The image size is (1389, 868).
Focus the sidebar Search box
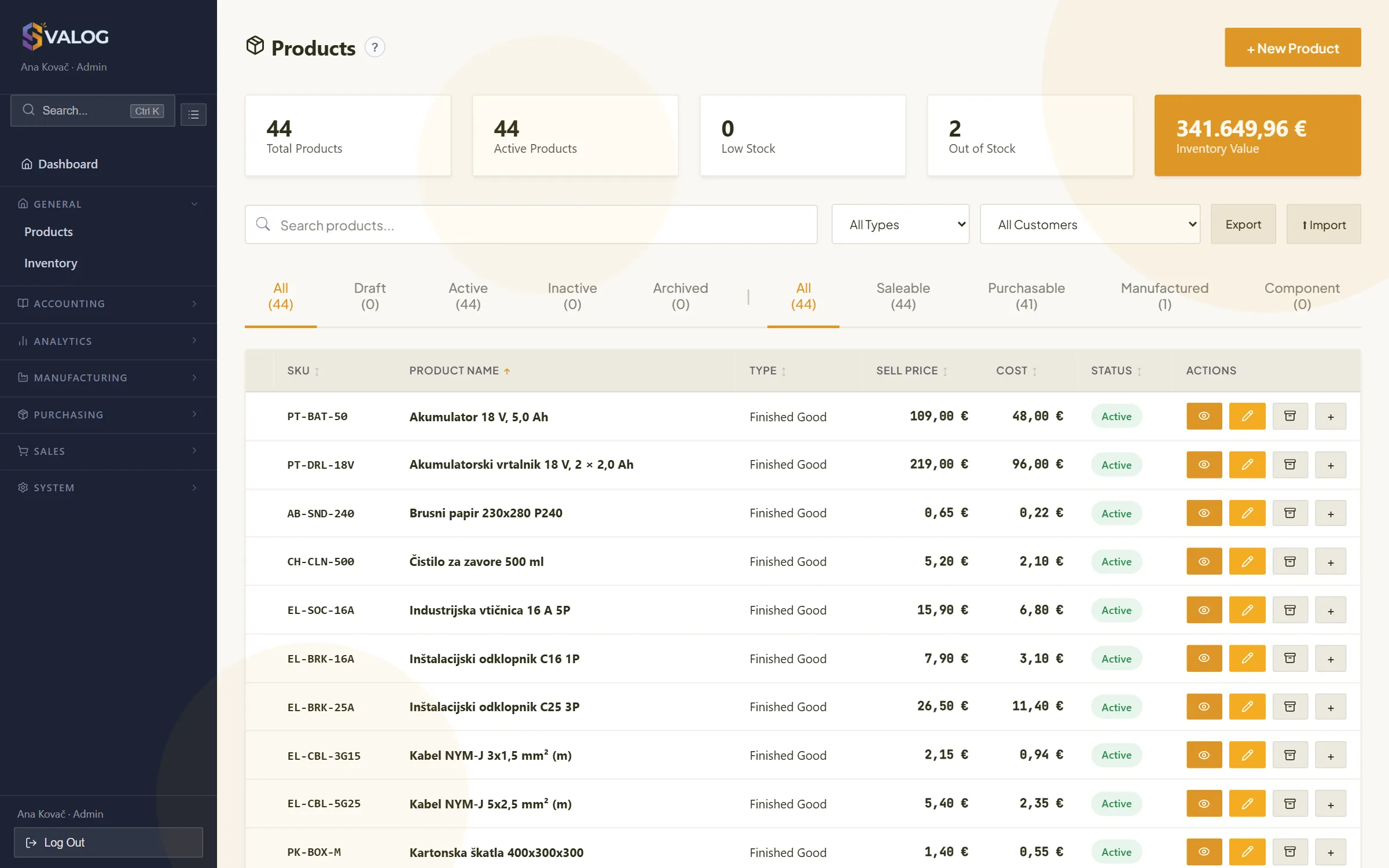click(x=93, y=111)
